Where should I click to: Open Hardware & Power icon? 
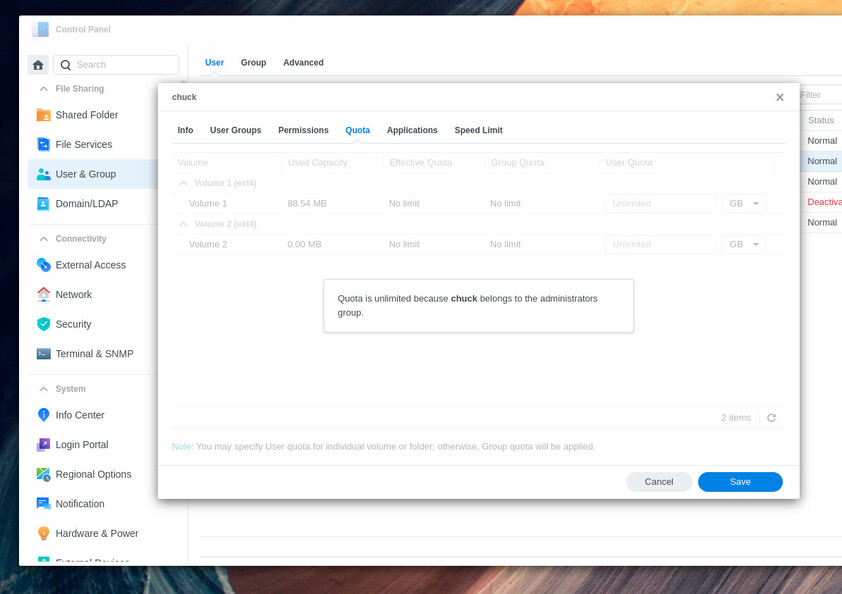pyautogui.click(x=43, y=533)
